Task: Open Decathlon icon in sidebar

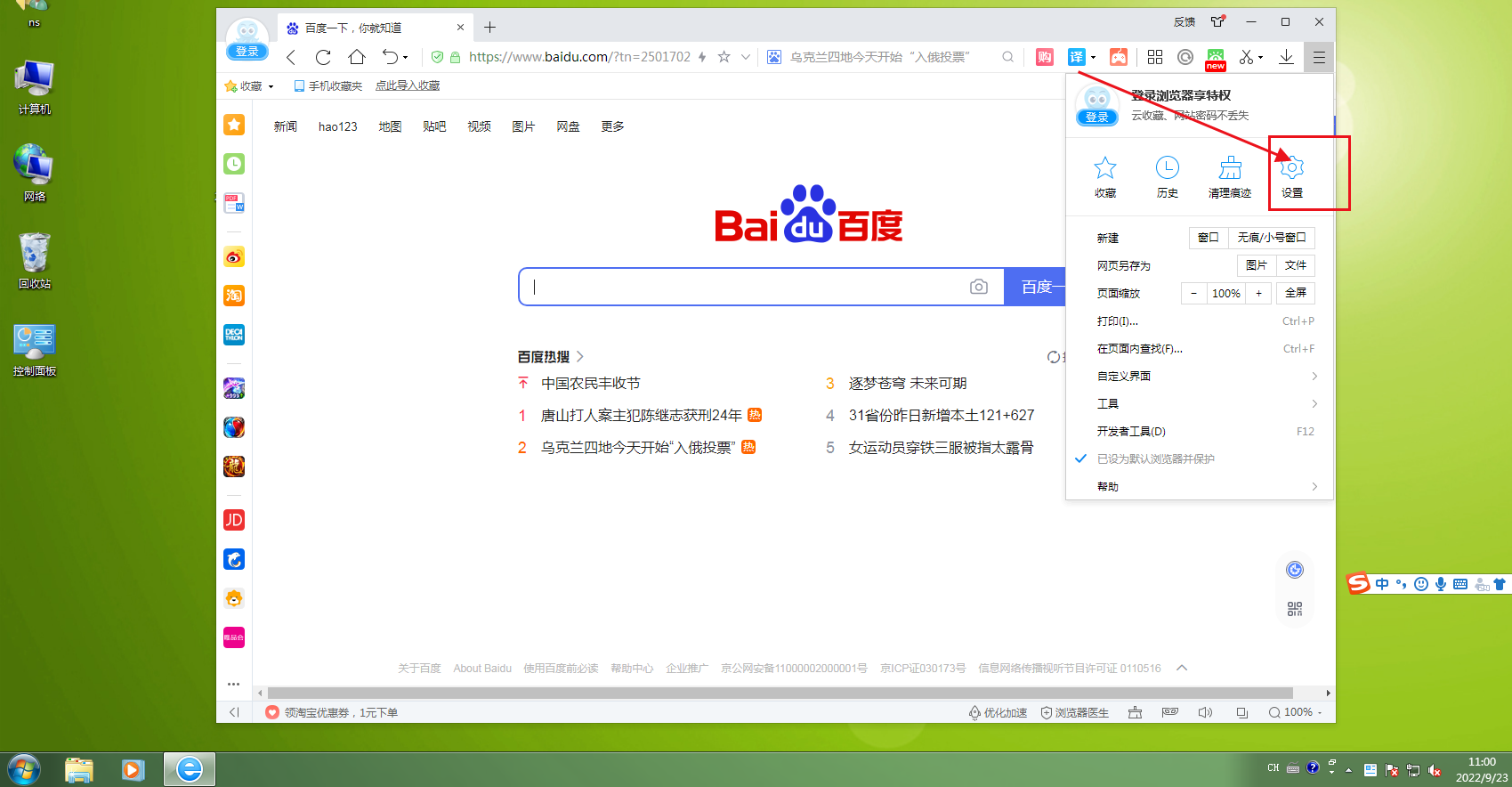Action: (x=234, y=335)
